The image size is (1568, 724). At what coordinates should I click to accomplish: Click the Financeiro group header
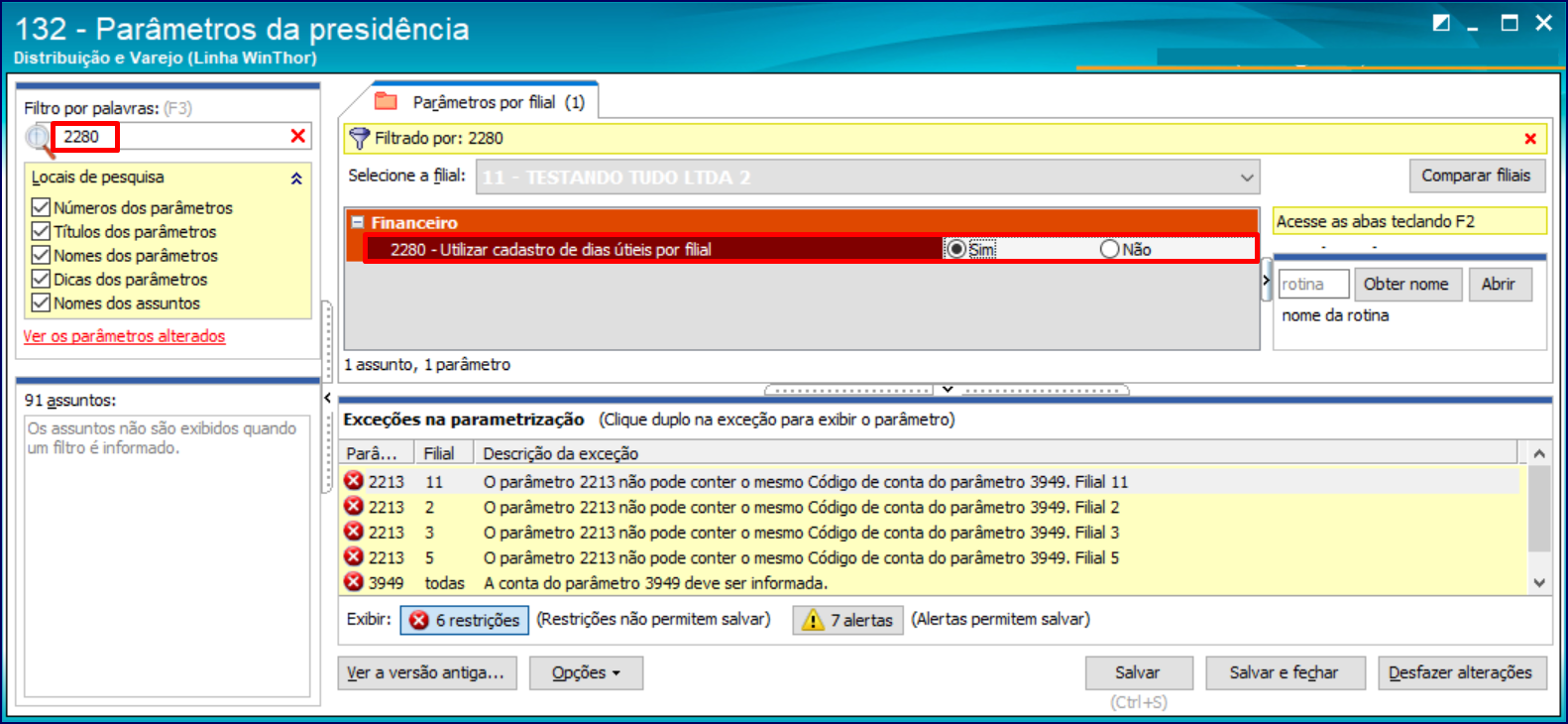point(802,222)
